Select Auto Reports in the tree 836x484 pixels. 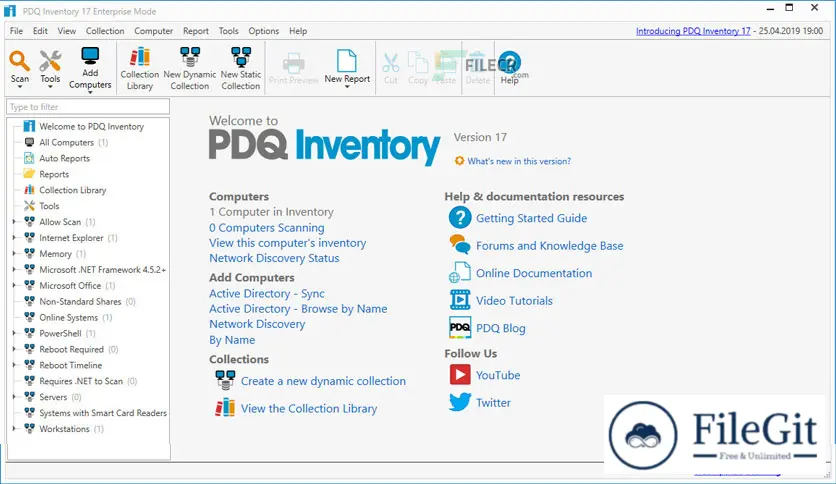(64, 158)
